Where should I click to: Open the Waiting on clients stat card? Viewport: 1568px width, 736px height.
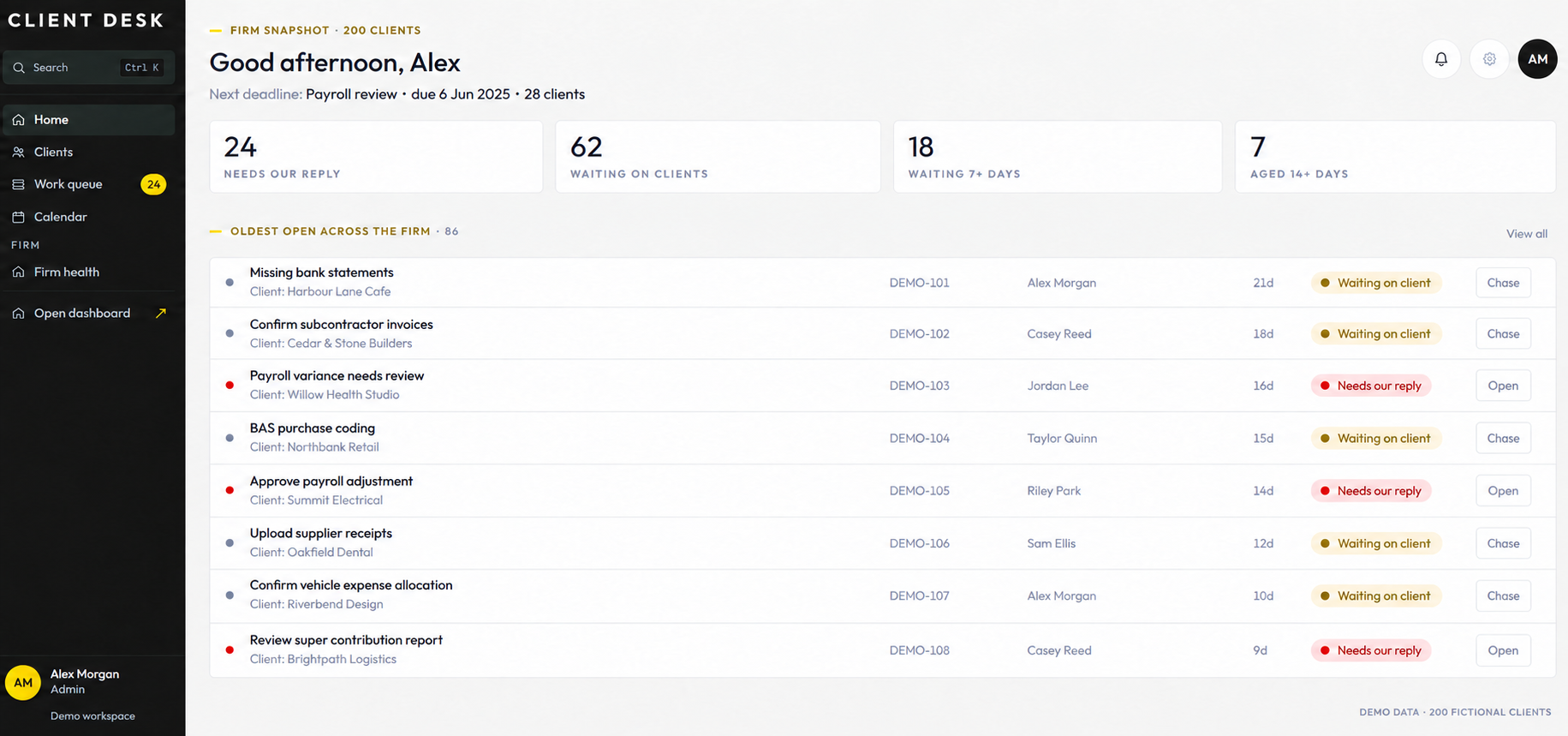(x=718, y=157)
